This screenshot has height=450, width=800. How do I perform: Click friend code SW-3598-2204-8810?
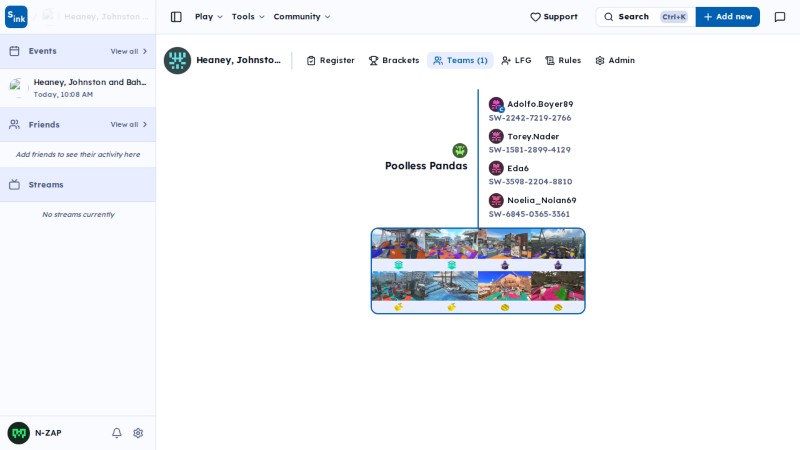pyautogui.click(x=530, y=182)
